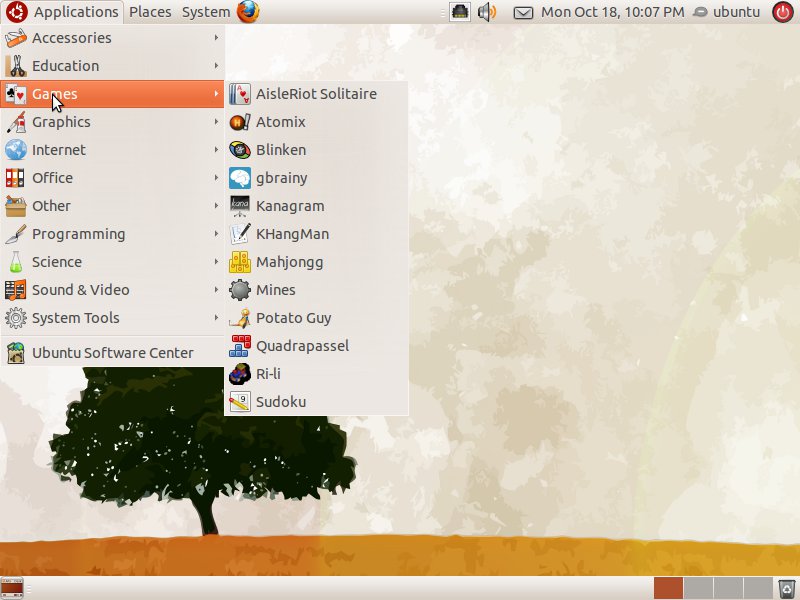Open the Places menu
Screen dimensions: 800x600
tap(150, 12)
